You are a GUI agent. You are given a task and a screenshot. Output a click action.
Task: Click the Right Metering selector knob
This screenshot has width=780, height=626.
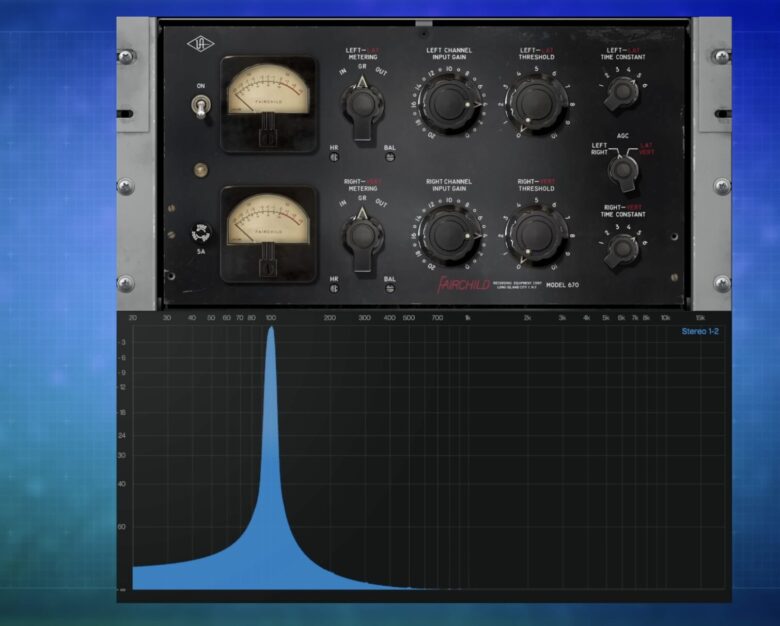(362, 235)
